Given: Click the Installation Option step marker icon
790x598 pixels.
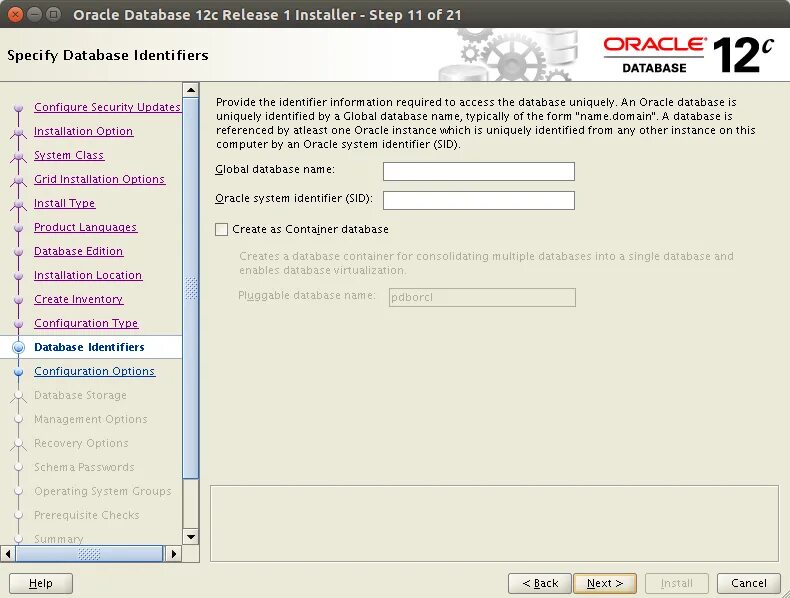Looking at the screenshot, I should pos(19,132).
